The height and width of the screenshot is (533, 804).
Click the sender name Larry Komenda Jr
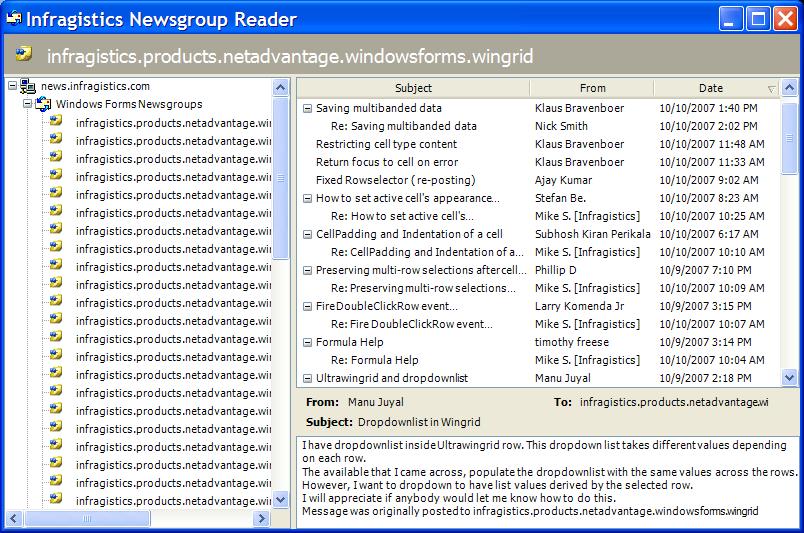click(579, 307)
